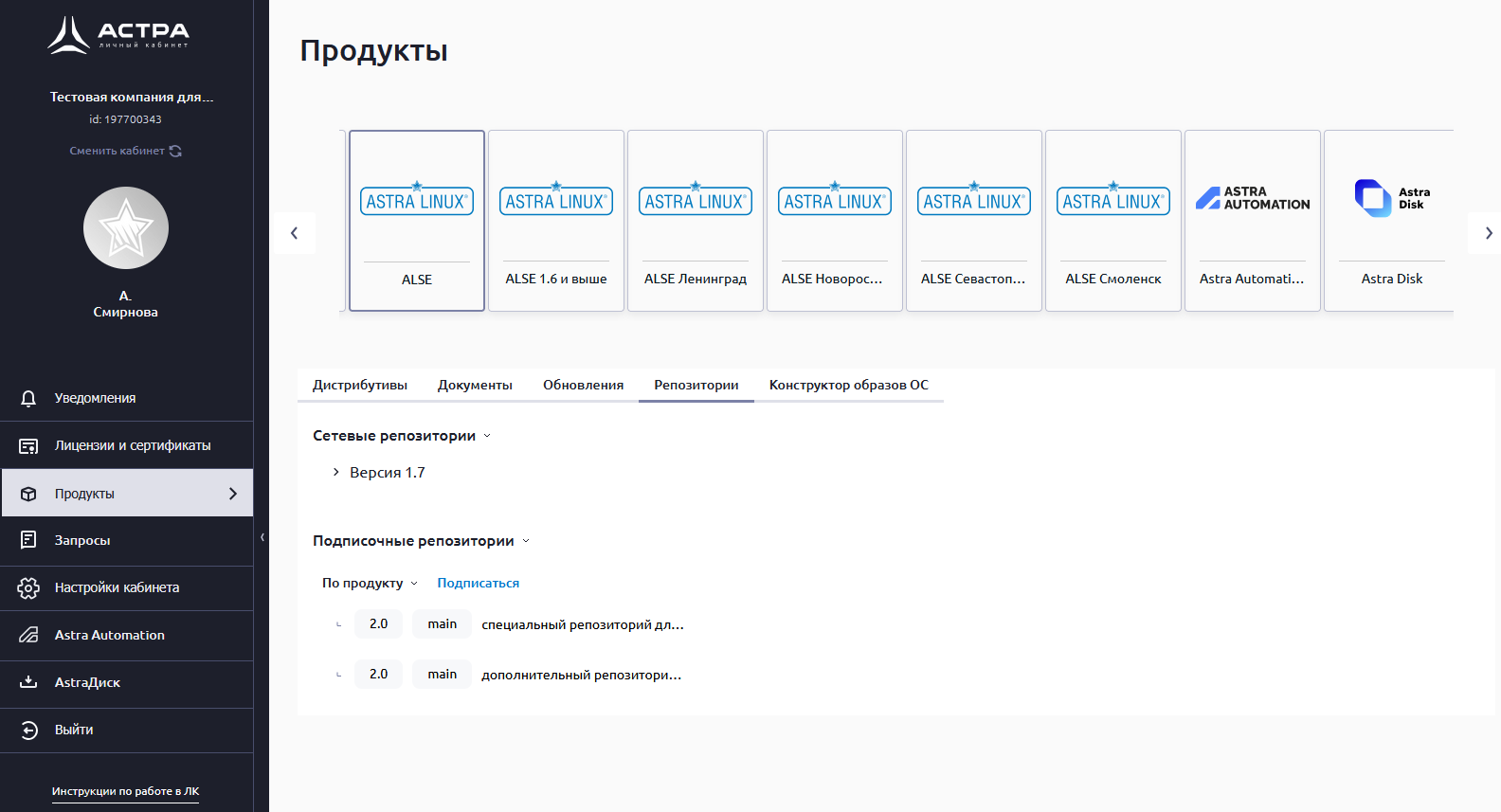Screen dimensions: 1501x812
Task: Click the Выйти logout icon
Action: click(28, 730)
